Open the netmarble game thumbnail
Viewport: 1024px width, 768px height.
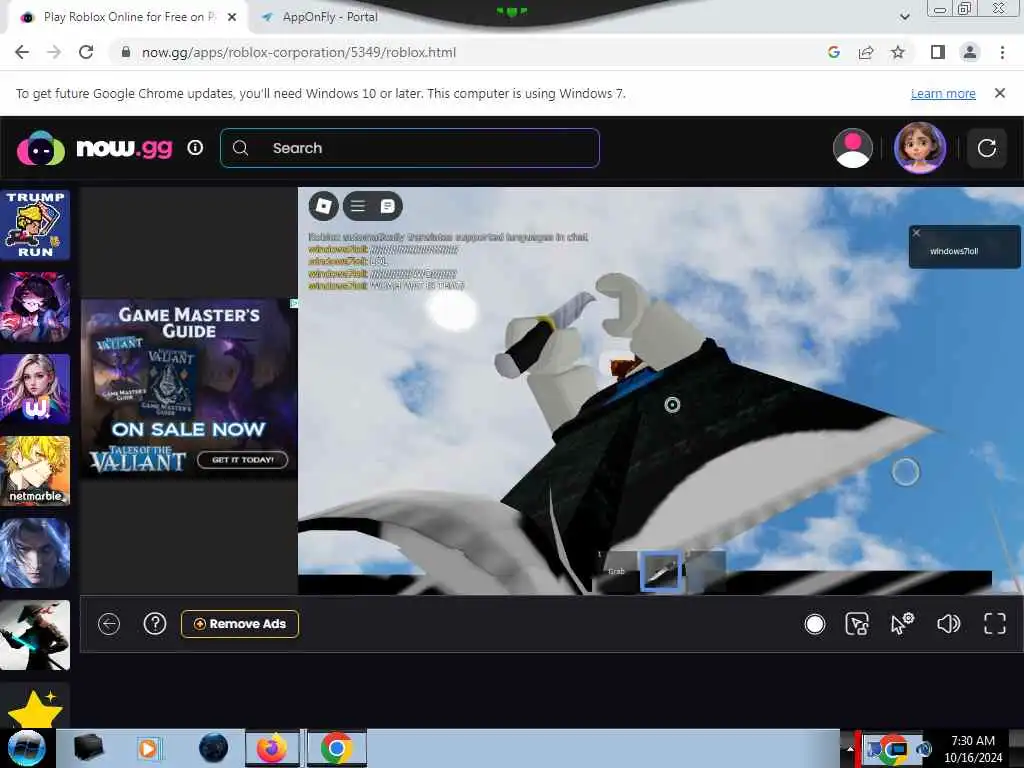point(35,471)
